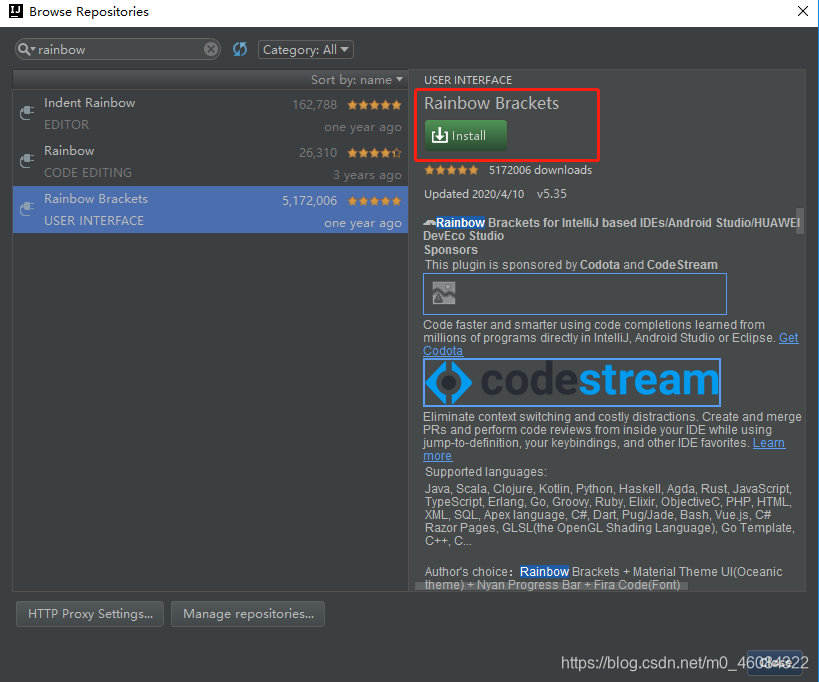Click the plug icon beside Rainbow, CODE EDITING
The image size is (819, 682).
(27, 161)
